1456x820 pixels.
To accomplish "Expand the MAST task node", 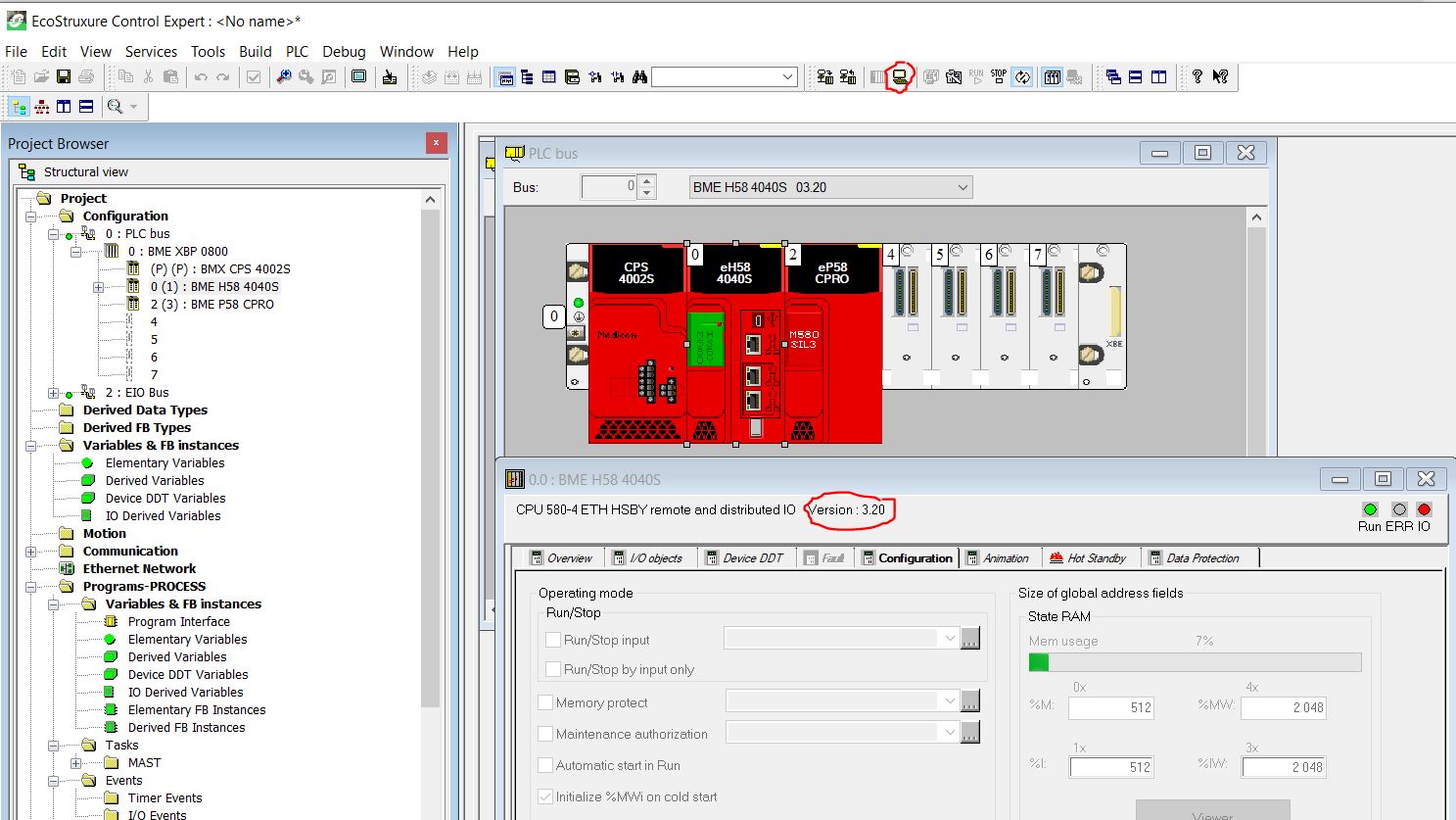I will coord(76,763).
